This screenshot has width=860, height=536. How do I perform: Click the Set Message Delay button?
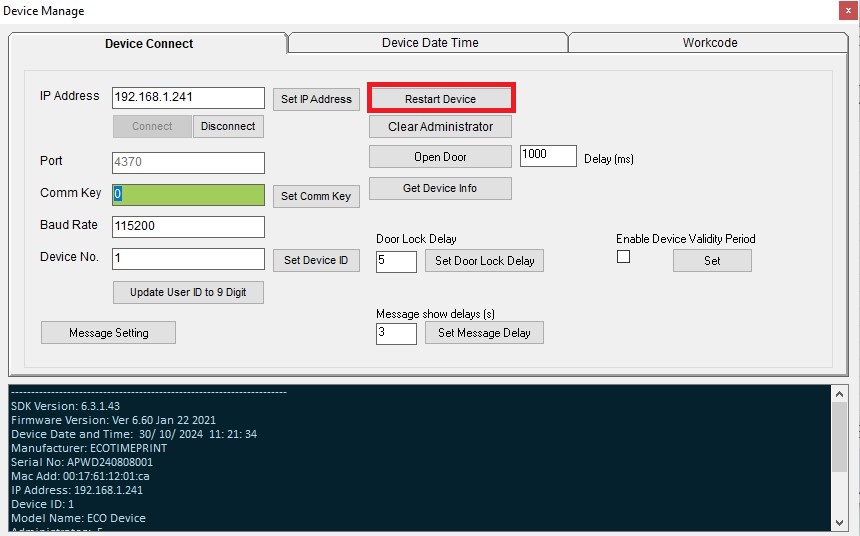pyautogui.click(x=484, y=333)
